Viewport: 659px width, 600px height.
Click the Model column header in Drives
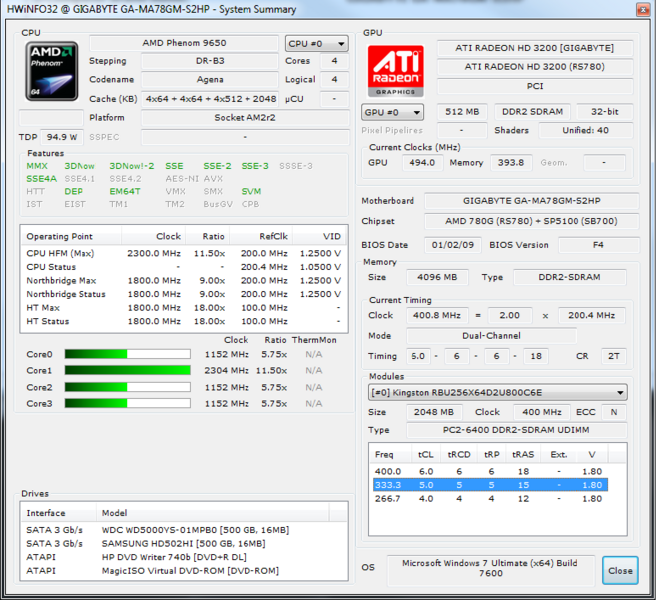(x=213, y=513)
